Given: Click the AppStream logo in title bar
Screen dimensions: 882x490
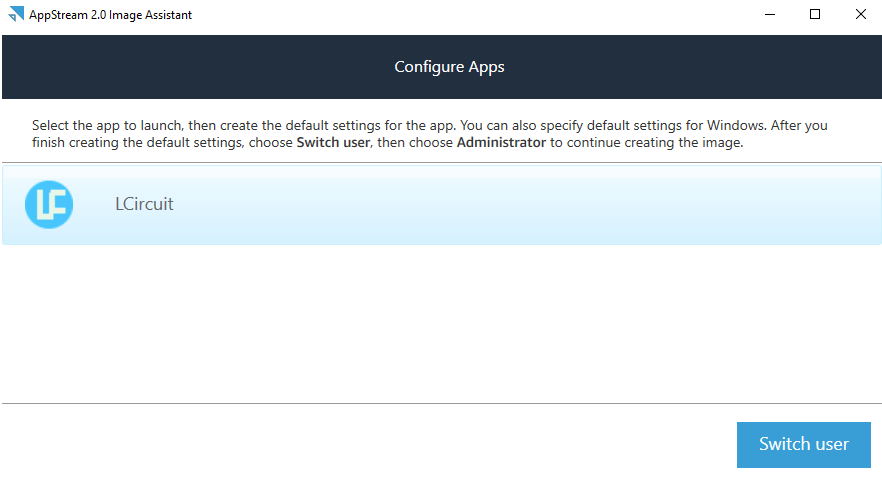Looking at the screenshot, I should (14, 15).
